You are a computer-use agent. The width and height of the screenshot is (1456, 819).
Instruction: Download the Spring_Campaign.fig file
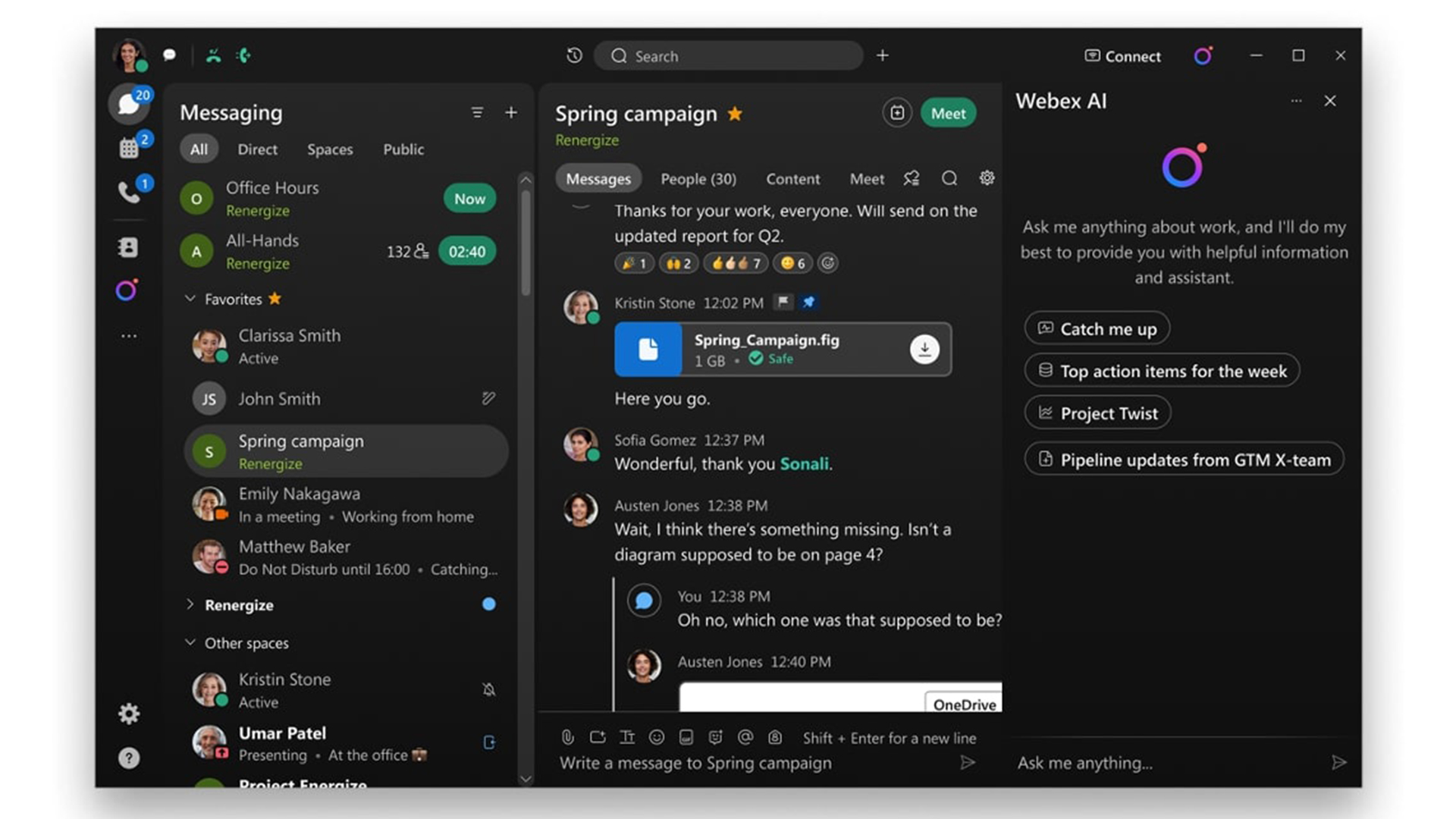(x=923, y=349)
